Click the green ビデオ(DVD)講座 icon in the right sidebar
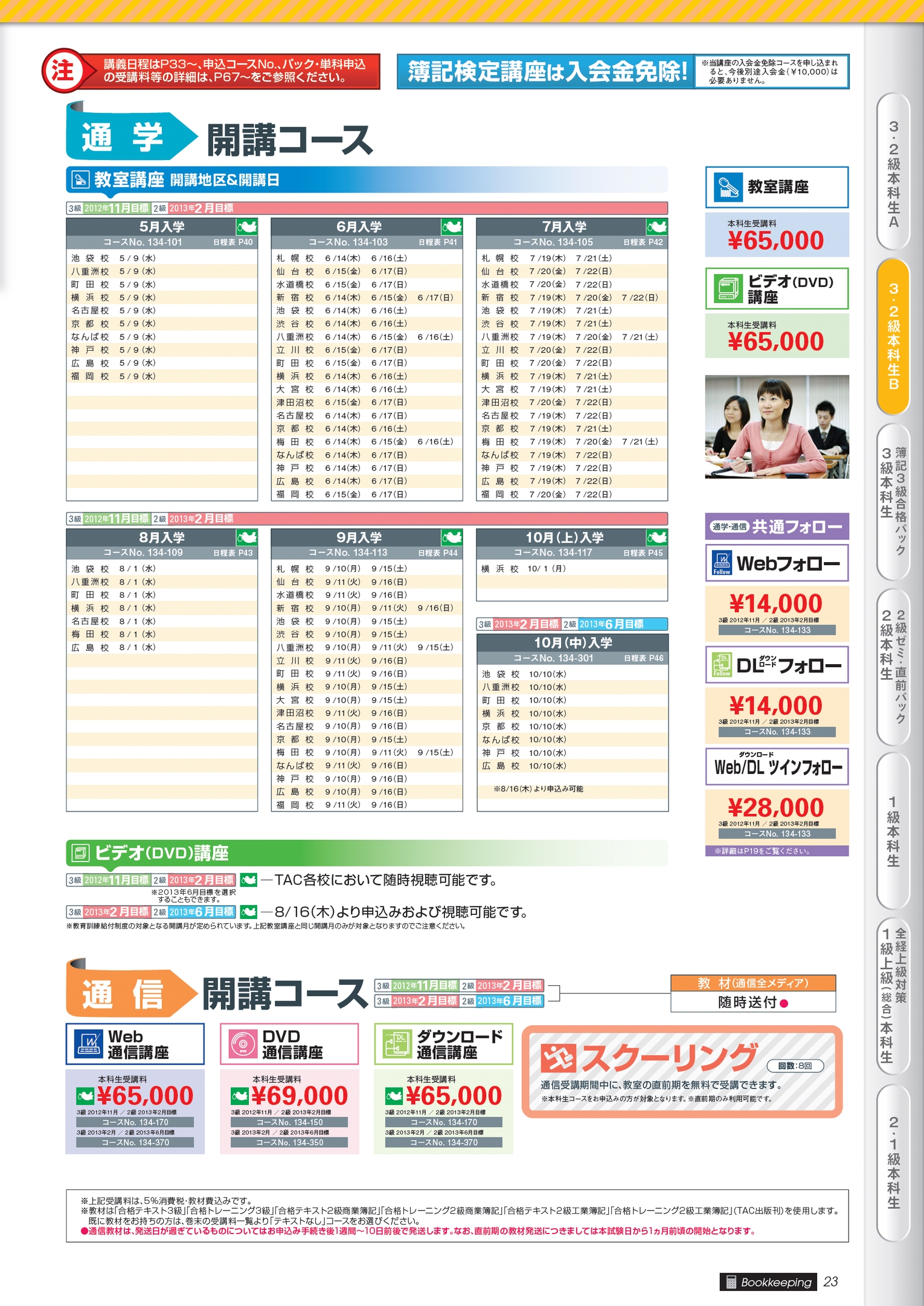The image size is (924, 1306). tap(728, 289)
